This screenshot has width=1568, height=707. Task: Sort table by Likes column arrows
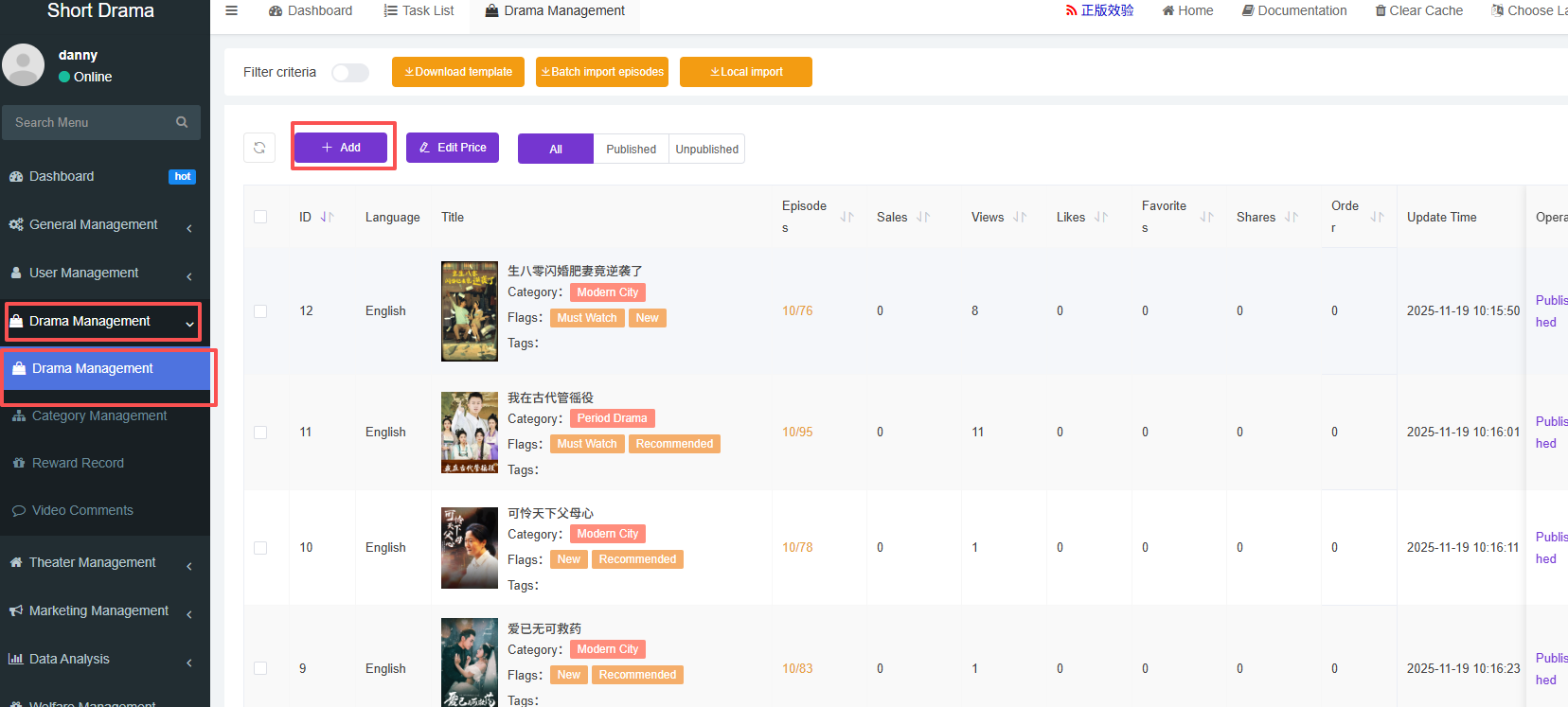click(1101, 217)
